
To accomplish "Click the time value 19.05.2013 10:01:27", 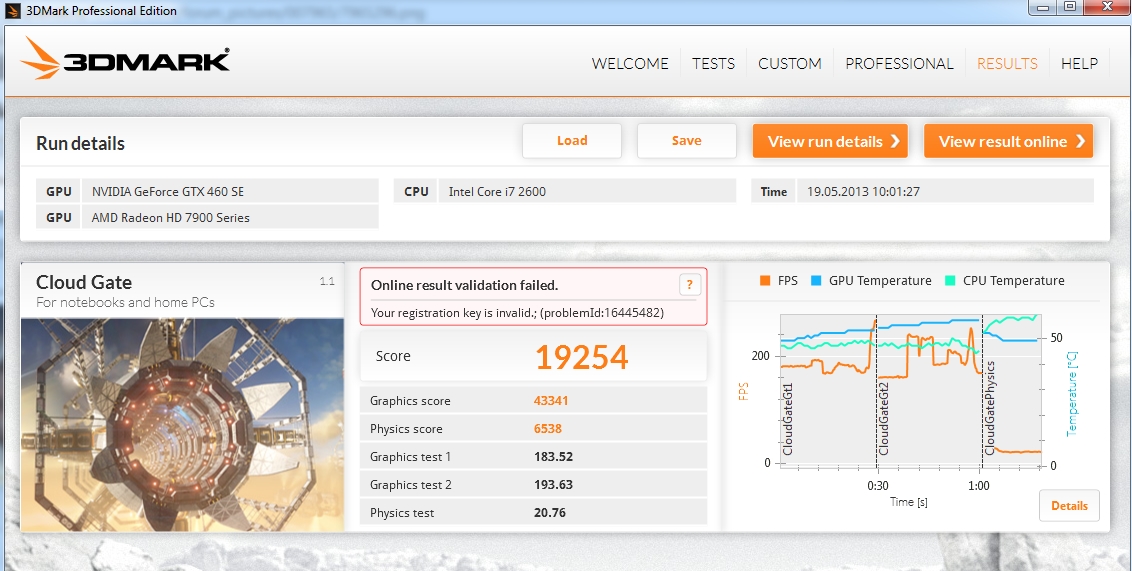I will 863,191.
